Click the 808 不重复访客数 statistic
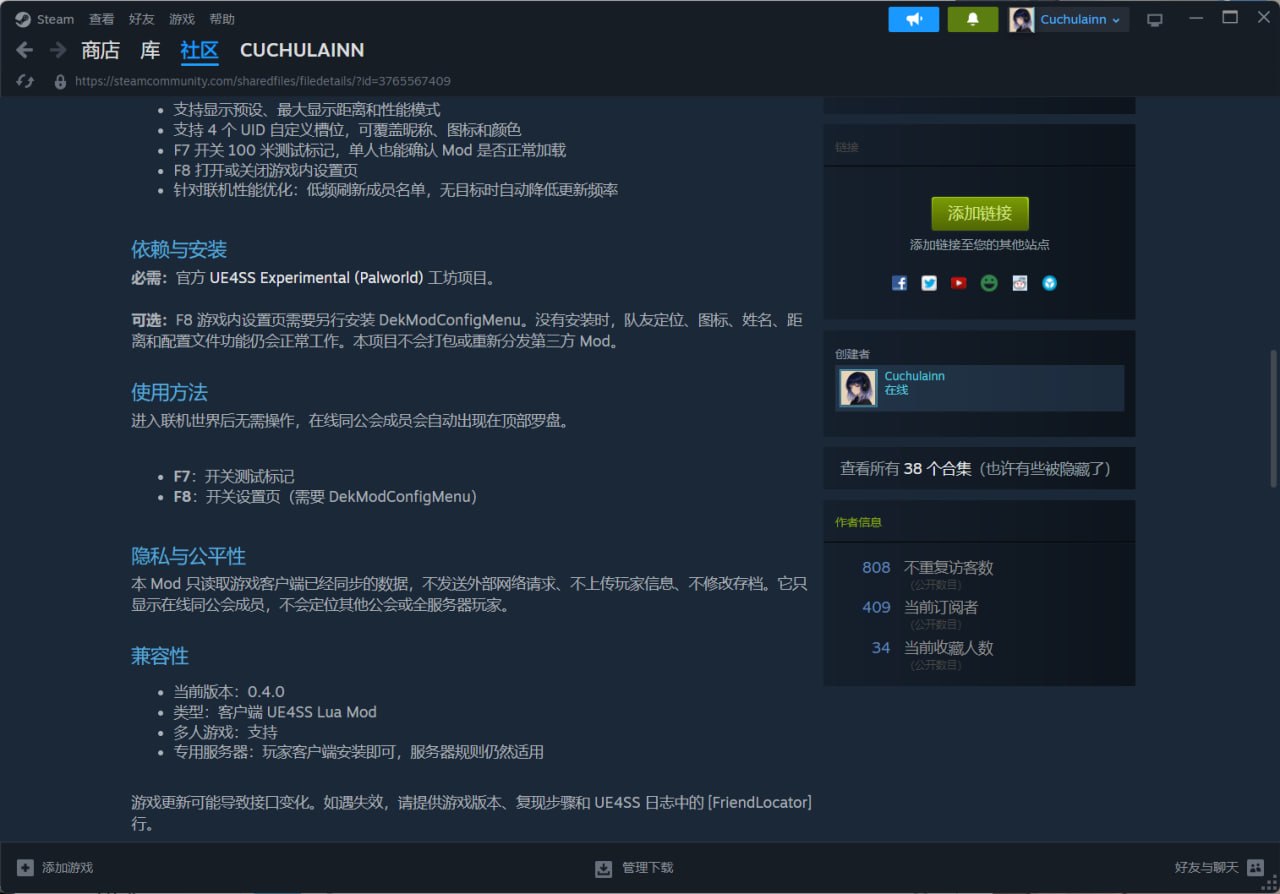1280x894 pixels. point(927,568)
